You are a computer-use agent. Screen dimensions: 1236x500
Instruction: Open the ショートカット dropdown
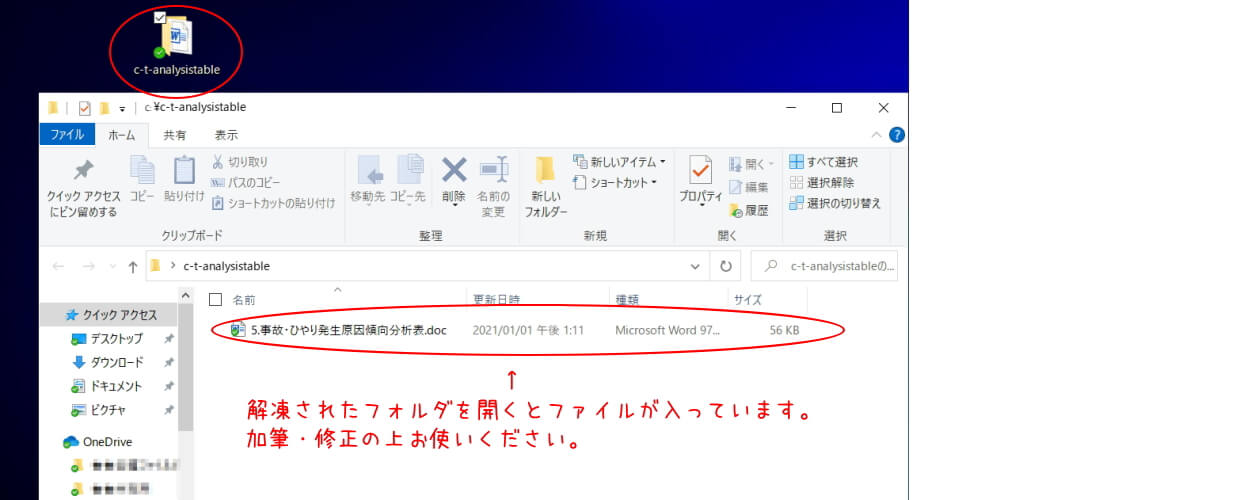[x=615, y=182]
